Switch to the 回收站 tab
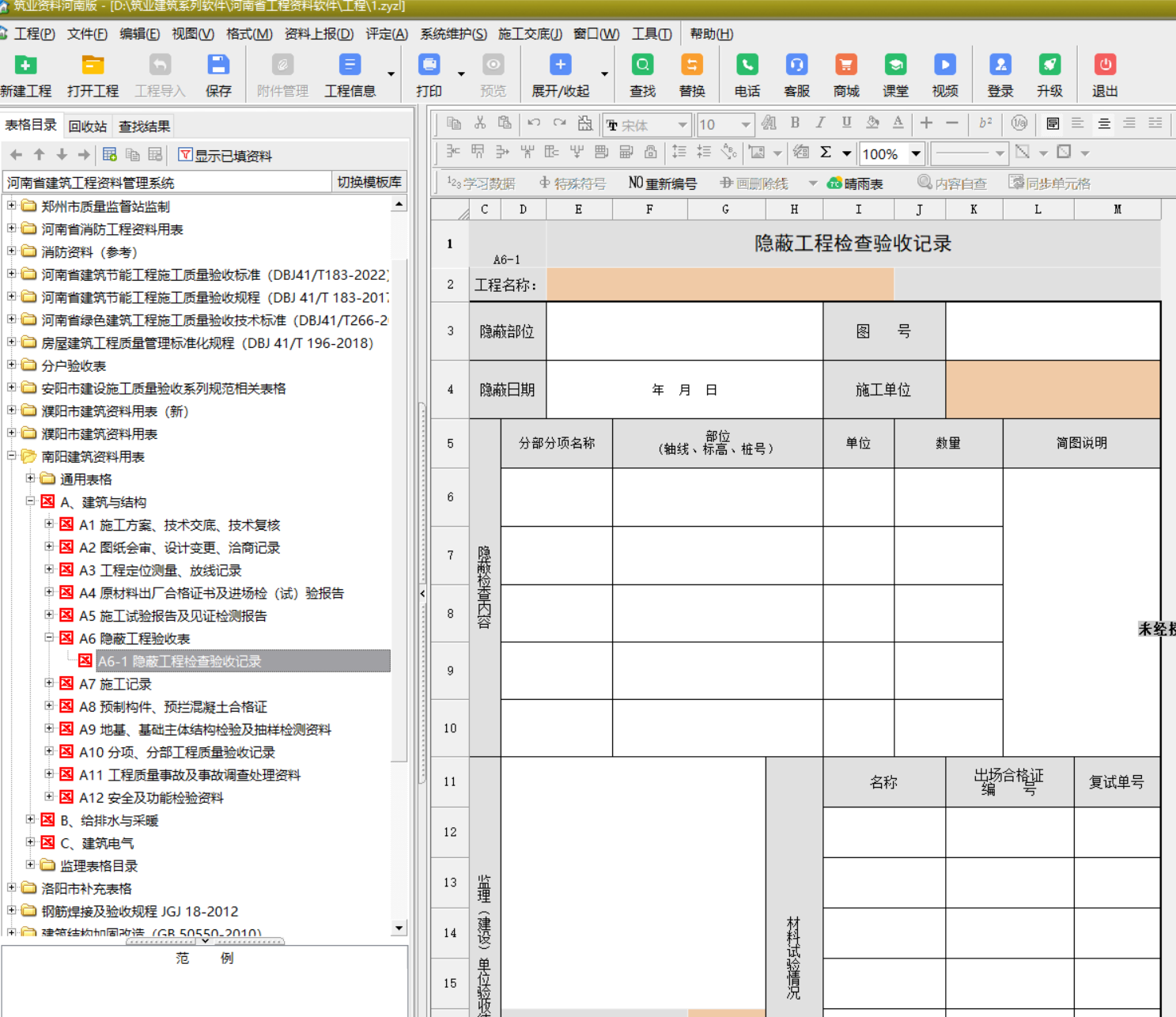Viewport: 1176px width, 1017px height. pyautogui.click(x=87, y=127)
